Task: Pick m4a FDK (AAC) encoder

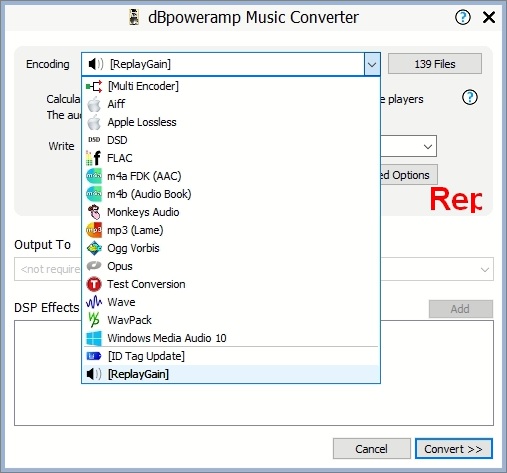Action: coord(231,176)
